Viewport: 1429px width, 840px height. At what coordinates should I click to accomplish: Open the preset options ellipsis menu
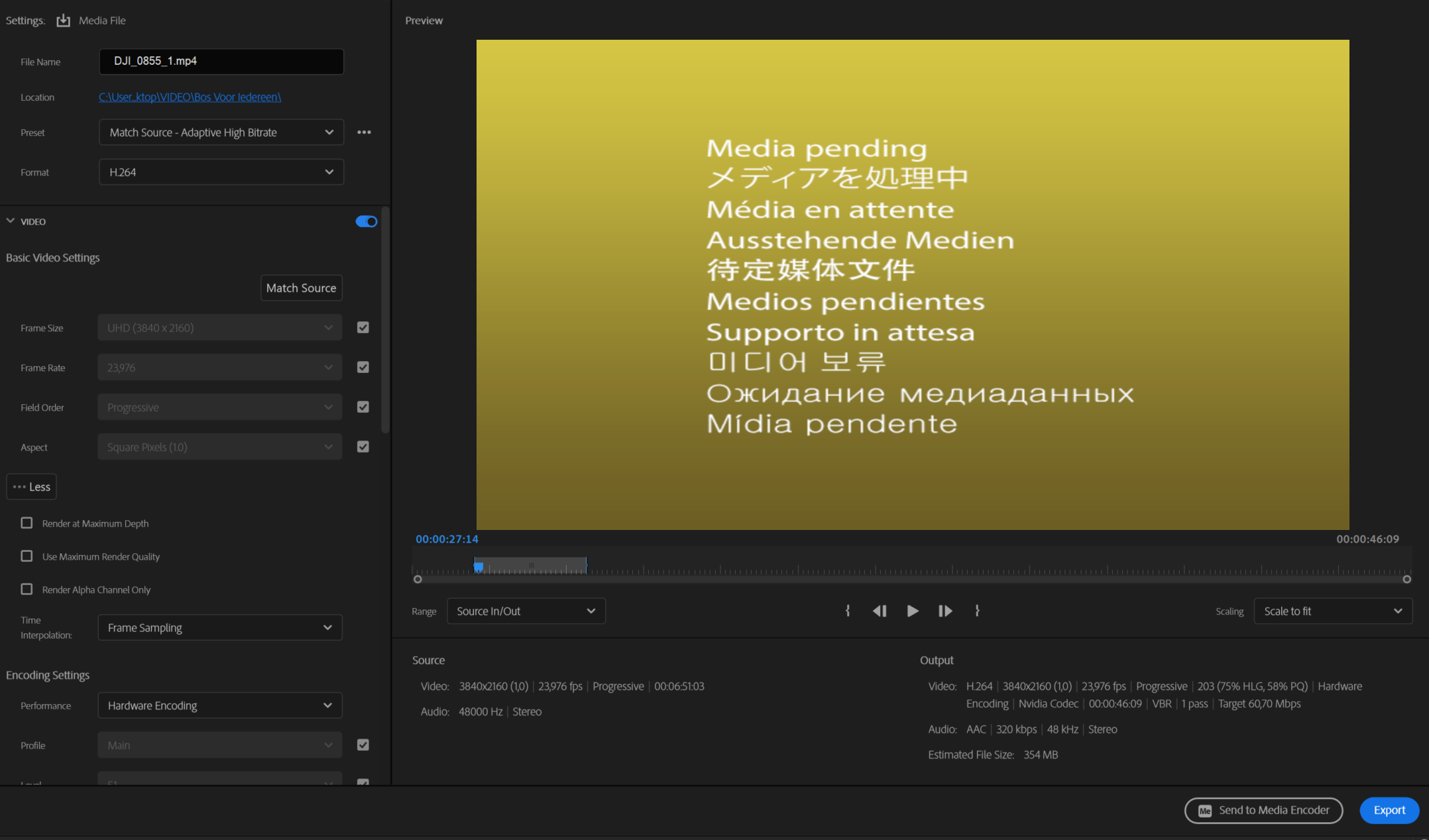click(364, 132)
